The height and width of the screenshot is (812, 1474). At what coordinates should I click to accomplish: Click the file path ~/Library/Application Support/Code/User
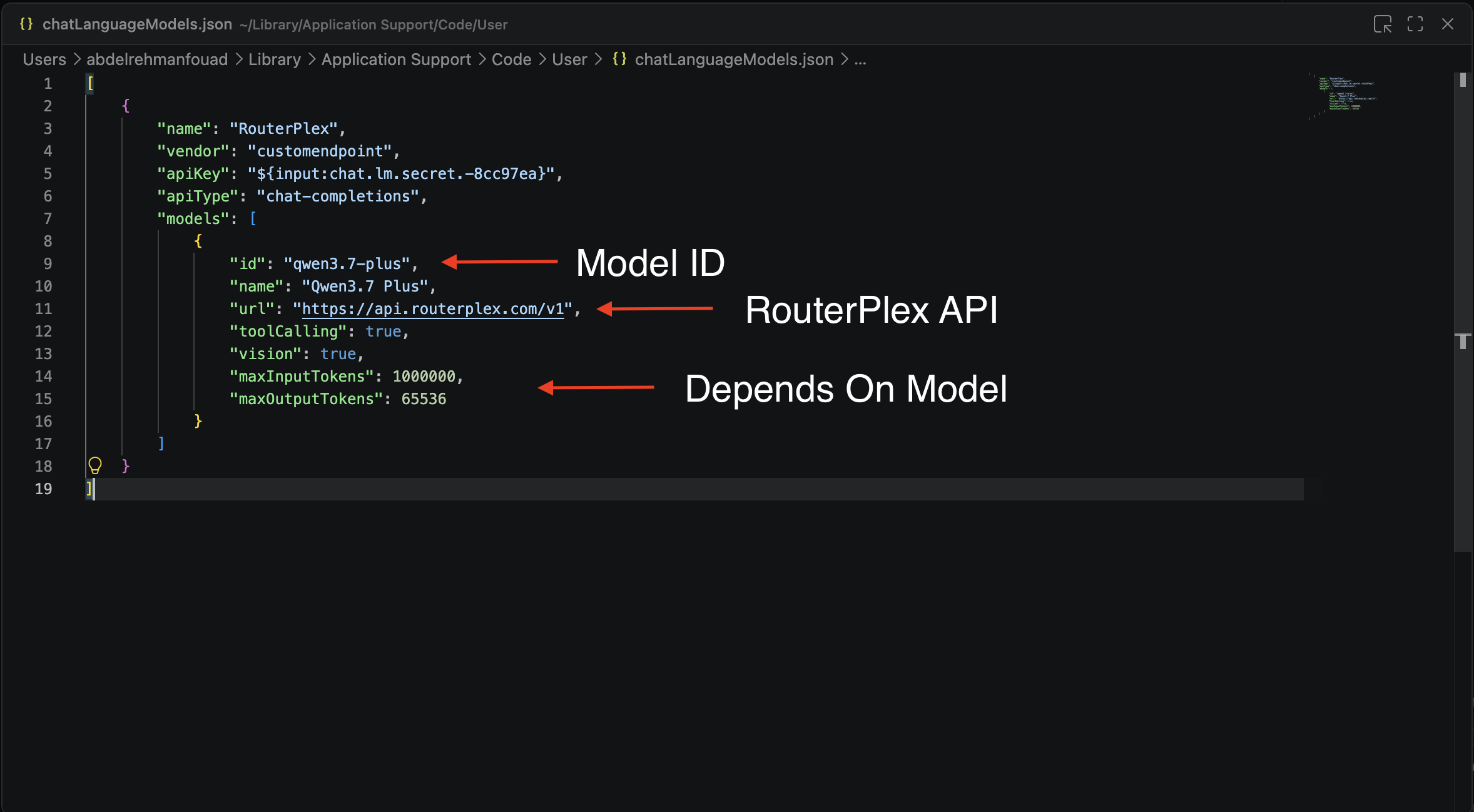click(x=374, y=24)
